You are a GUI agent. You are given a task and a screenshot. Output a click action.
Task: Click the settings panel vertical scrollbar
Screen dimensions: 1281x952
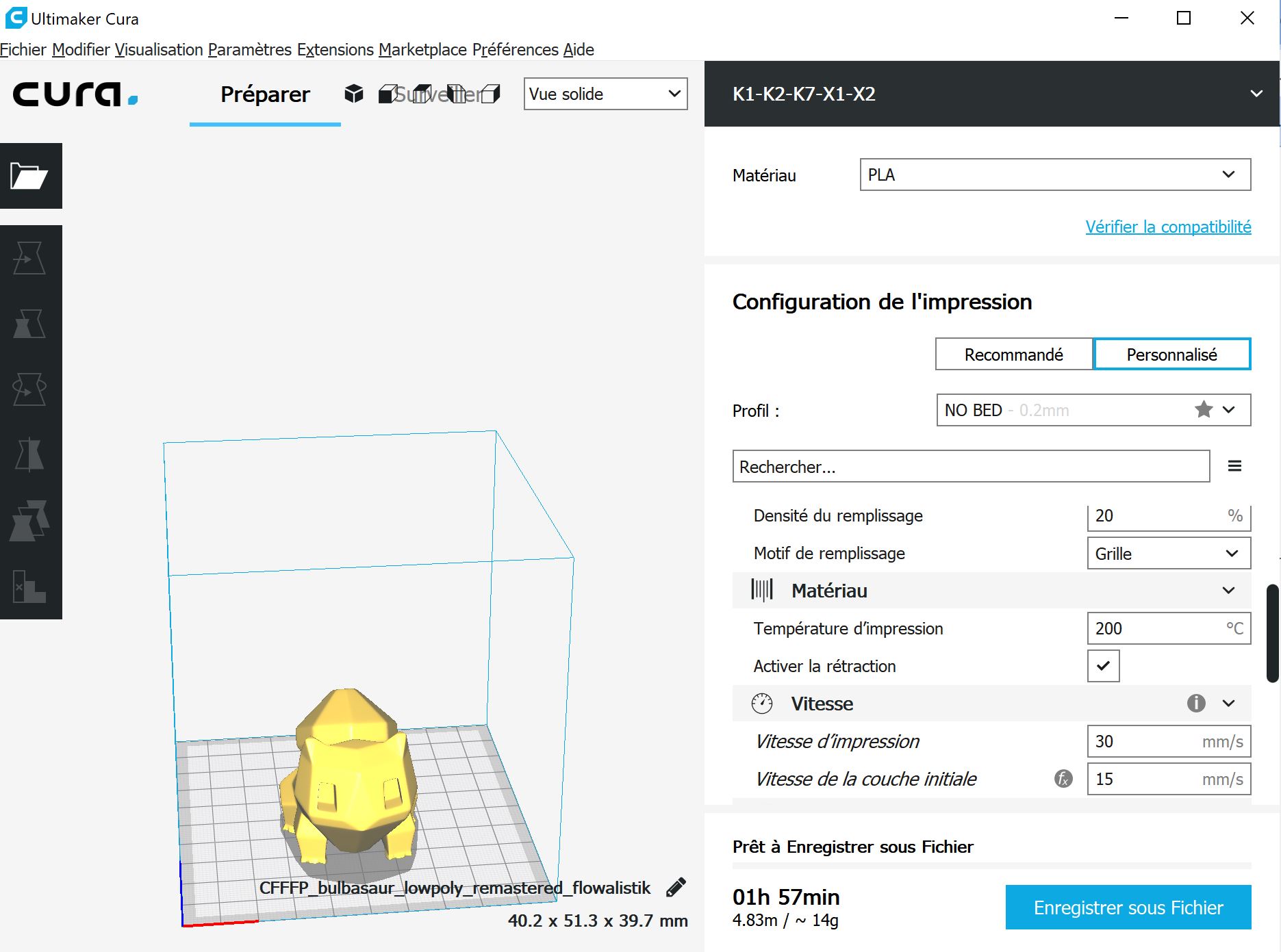pos(1273,633)
